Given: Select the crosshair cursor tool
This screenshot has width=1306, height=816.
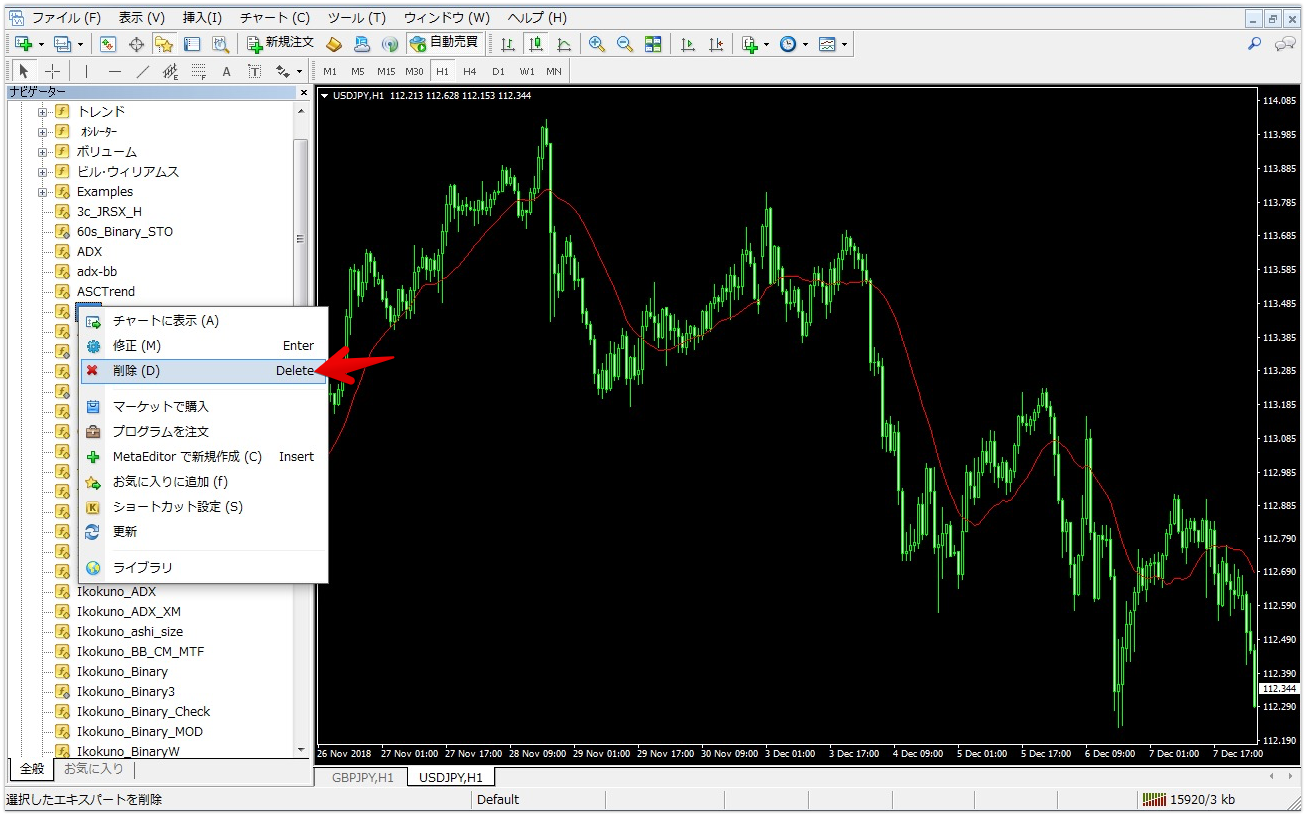Looking at the screenshot, I should pyautogui.click(x=52, y=71).
